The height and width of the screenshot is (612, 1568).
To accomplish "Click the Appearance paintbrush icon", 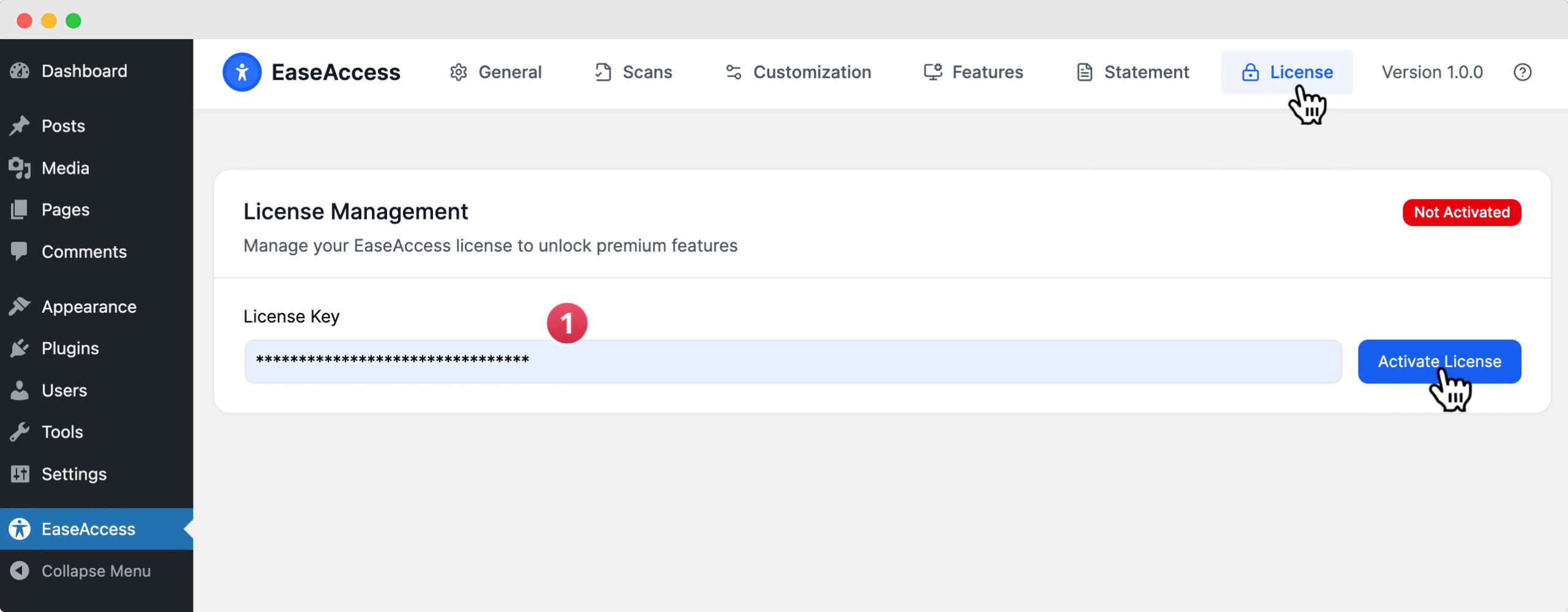I will pos(20,307).
